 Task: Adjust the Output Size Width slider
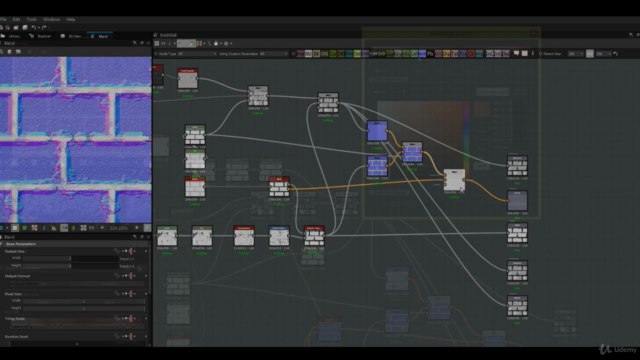tap(70, 258)
